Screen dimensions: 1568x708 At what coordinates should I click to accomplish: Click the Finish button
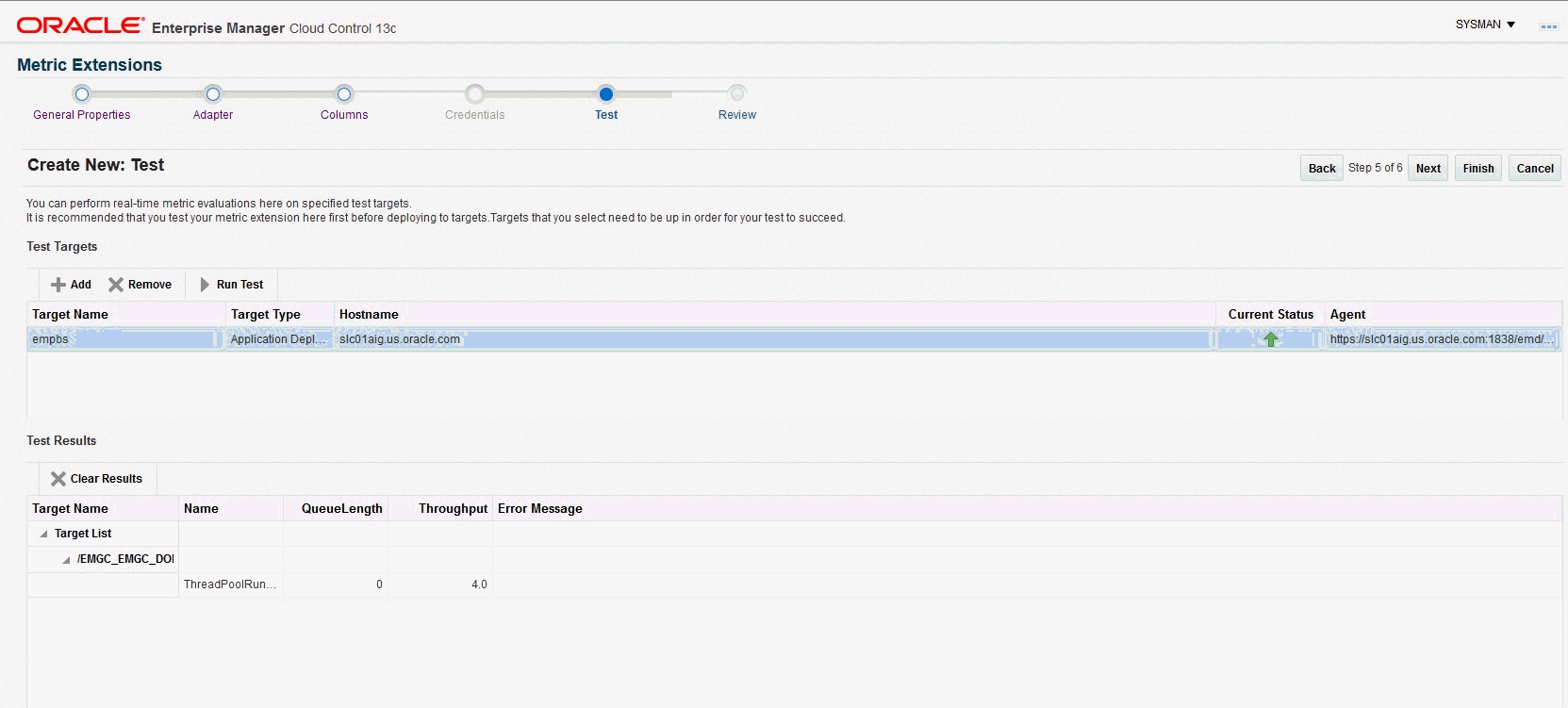[1478, 168]
